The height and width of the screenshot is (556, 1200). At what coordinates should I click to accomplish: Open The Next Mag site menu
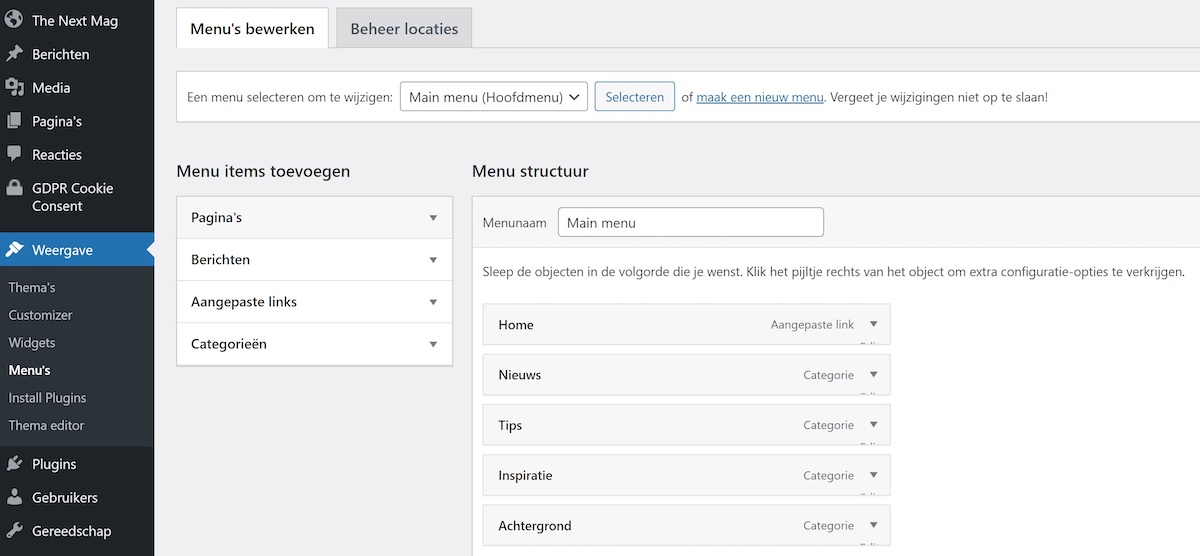[74, 20]
